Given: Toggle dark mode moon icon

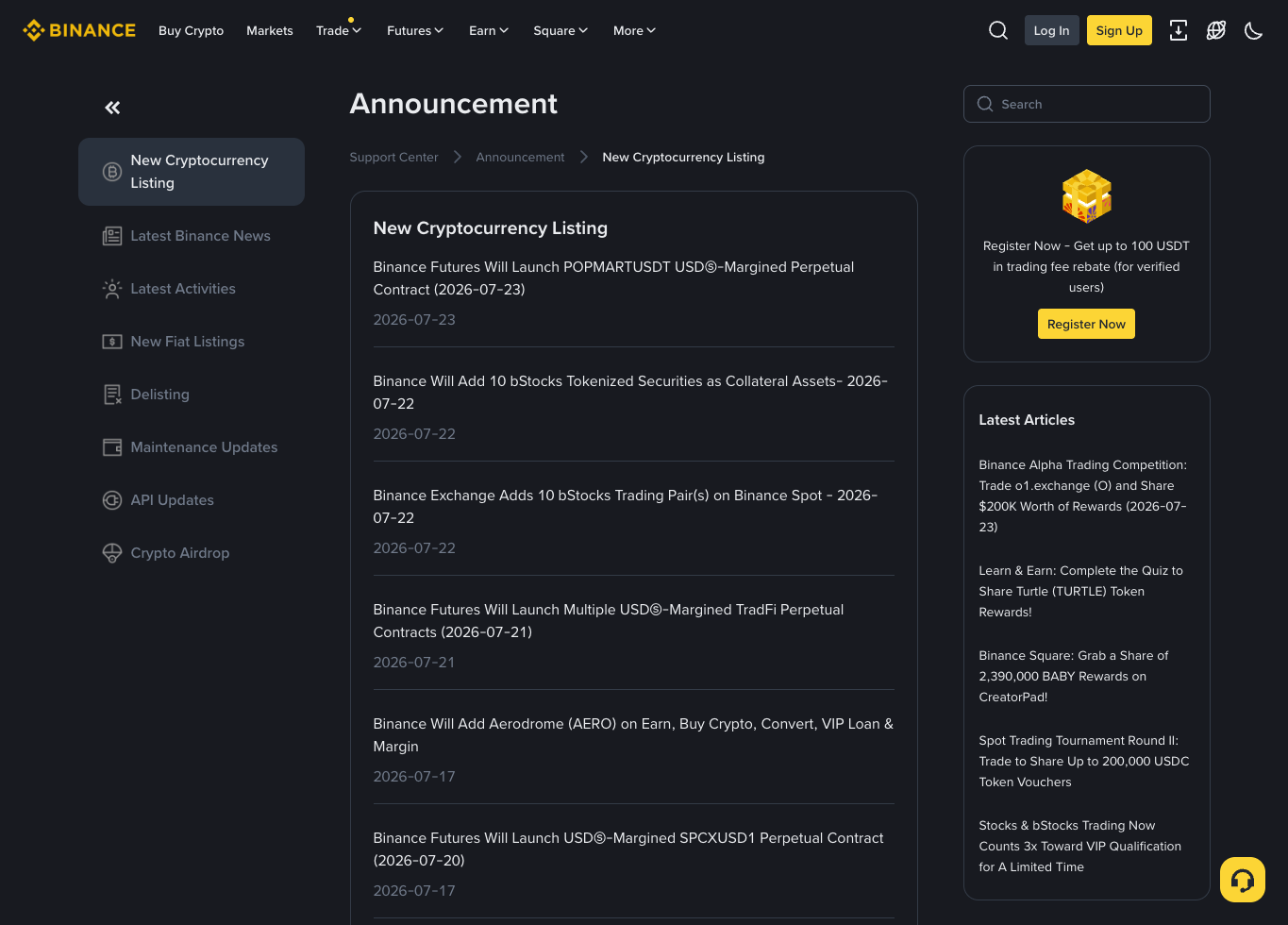Looking at the screenshot, I should [x=1253, y=30].
